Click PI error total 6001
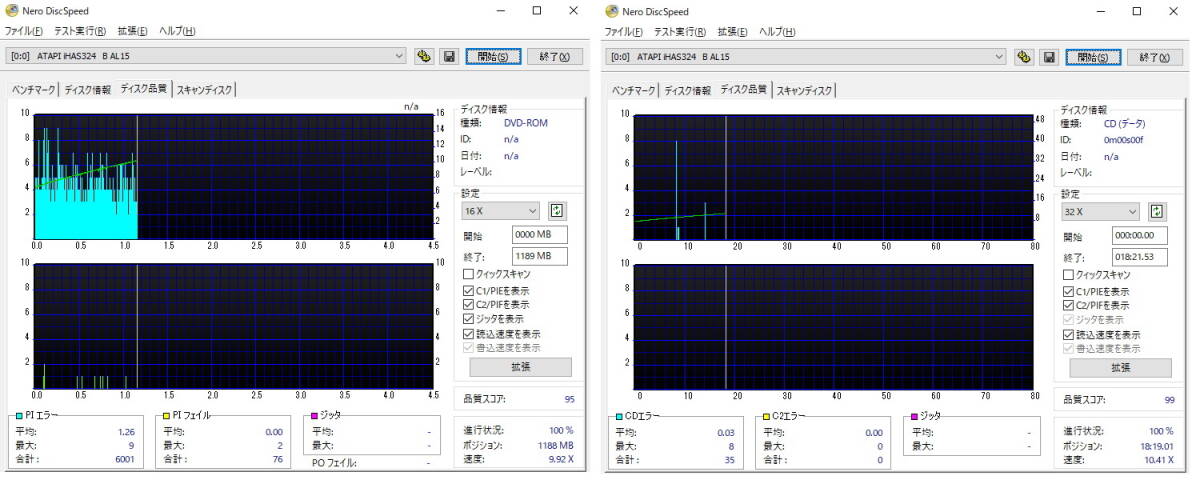Viewport: 1200px width, 480px height. coord(124,459)
